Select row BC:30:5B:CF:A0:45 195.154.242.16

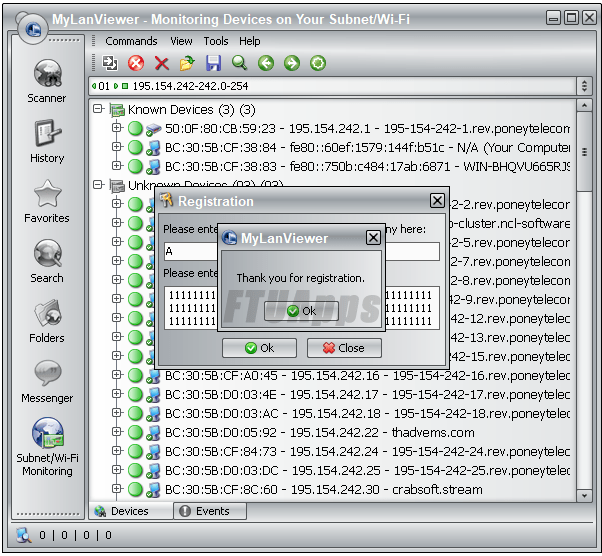(x=367, y=376)
